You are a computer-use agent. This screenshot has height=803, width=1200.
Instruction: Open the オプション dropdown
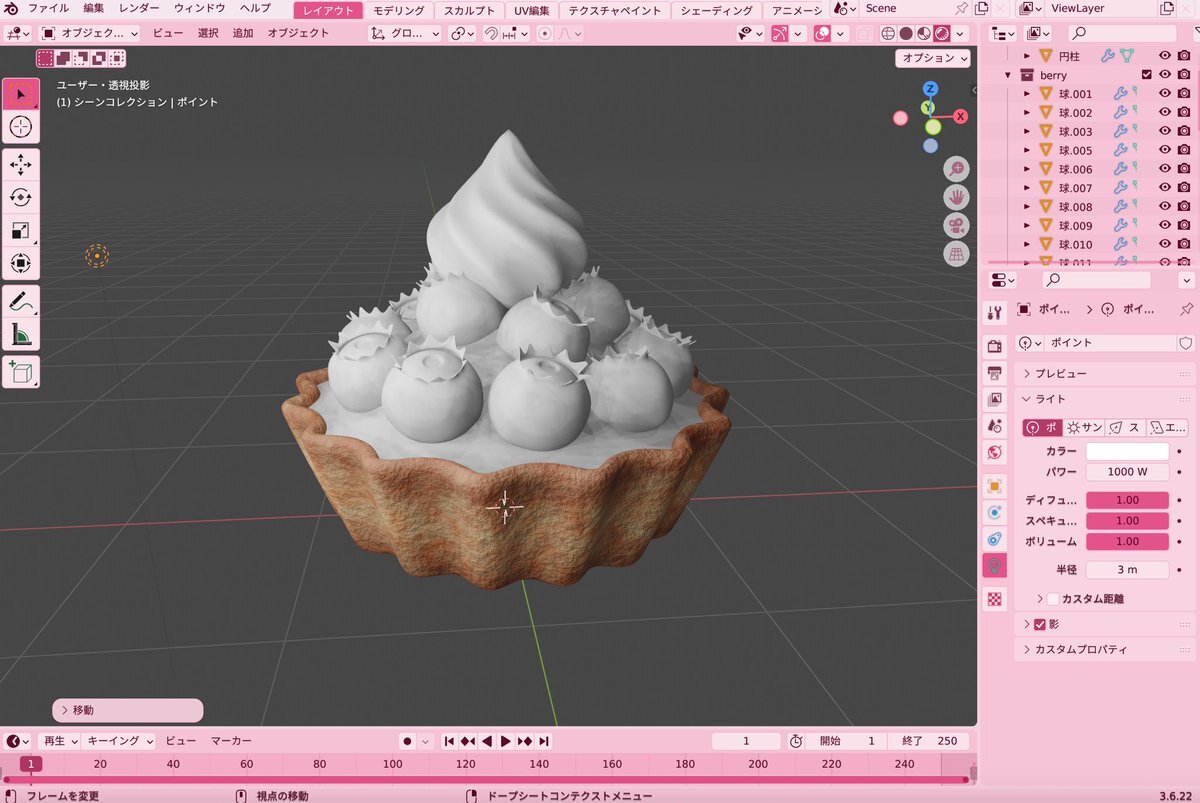[934, 58]
